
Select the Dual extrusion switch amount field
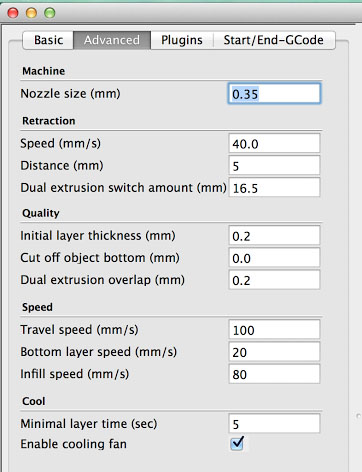[274, 188]
